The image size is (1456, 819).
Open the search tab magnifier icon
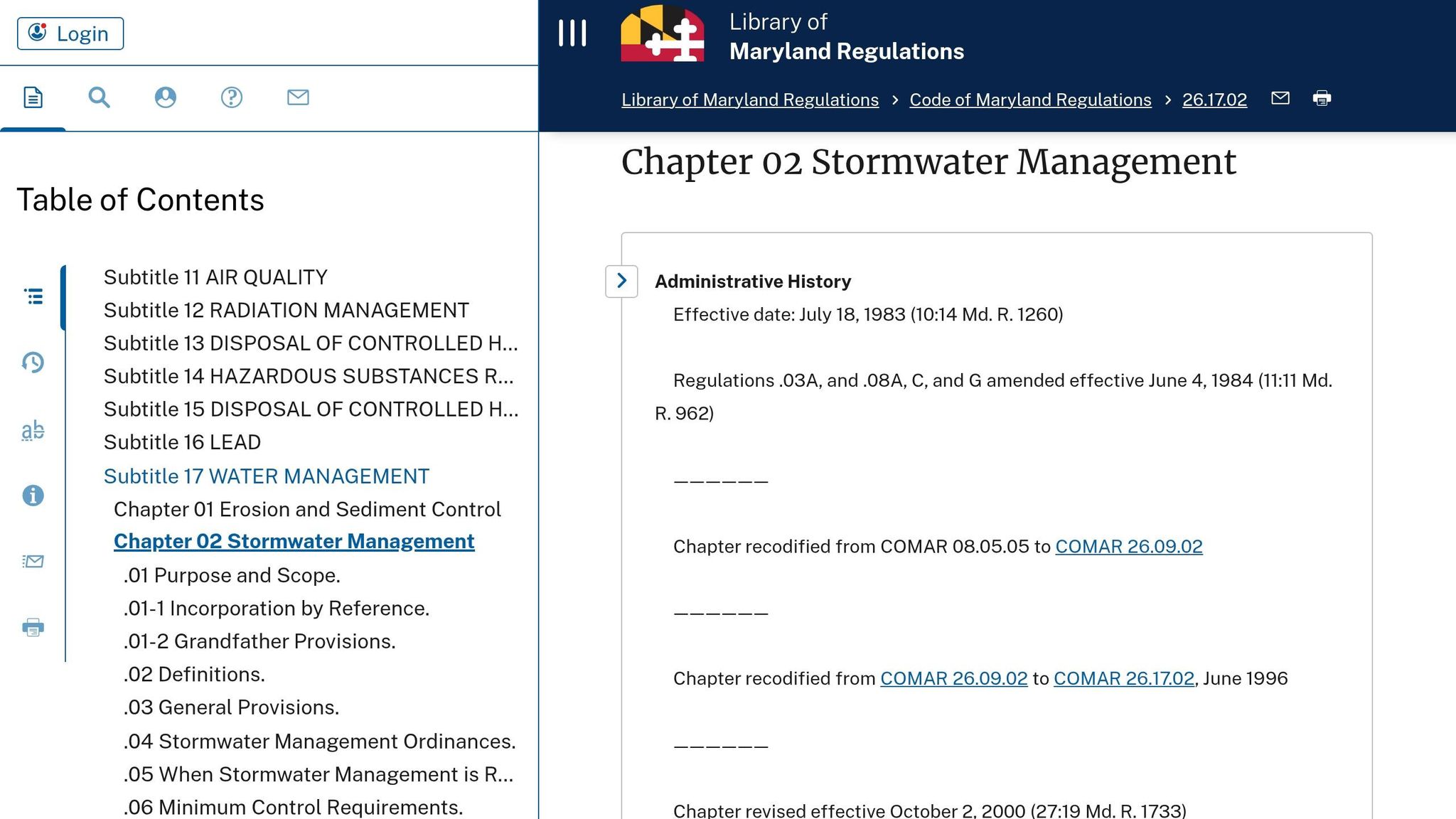(99, 97)
